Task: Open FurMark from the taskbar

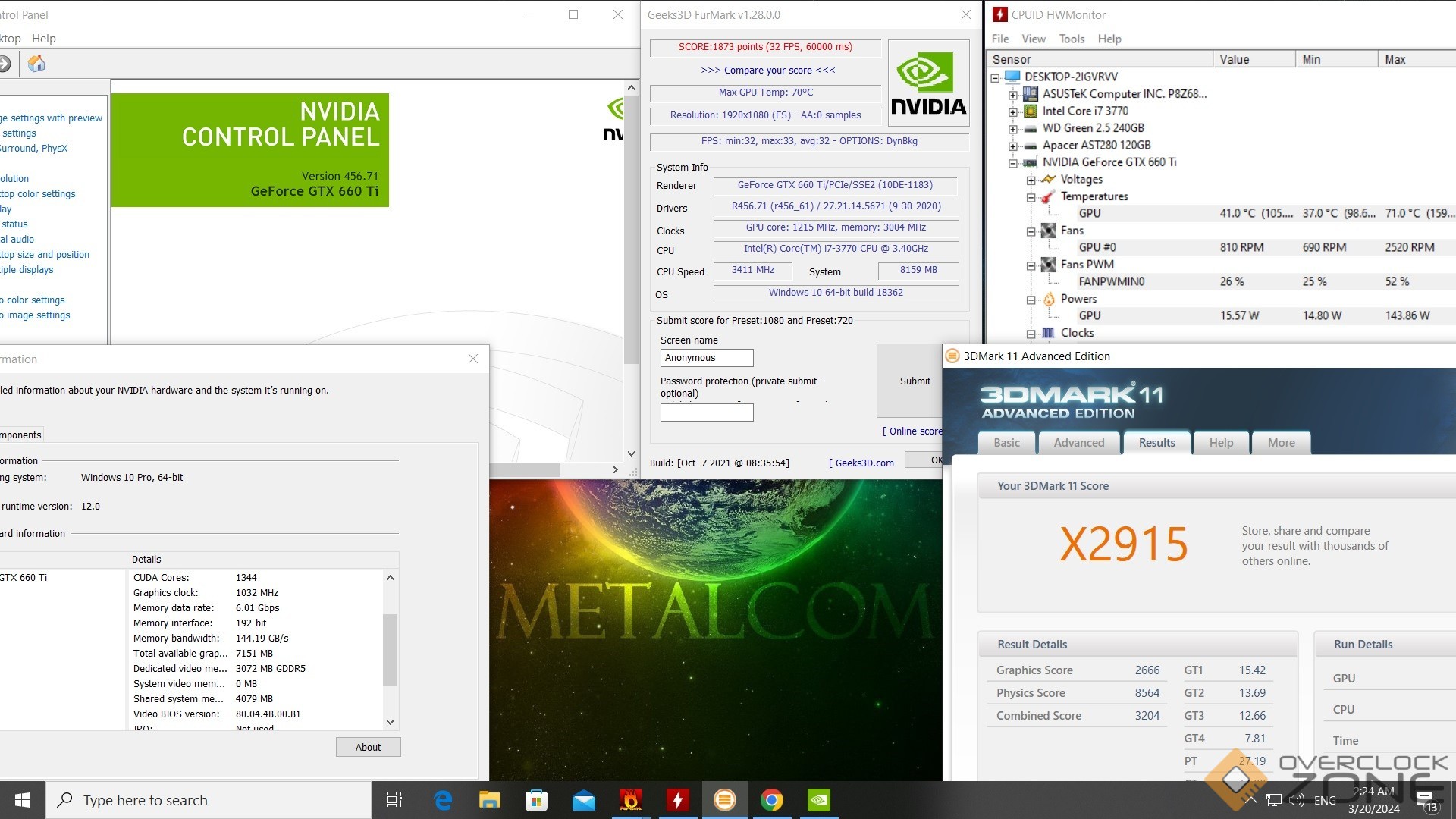Action: pos(630,800)
